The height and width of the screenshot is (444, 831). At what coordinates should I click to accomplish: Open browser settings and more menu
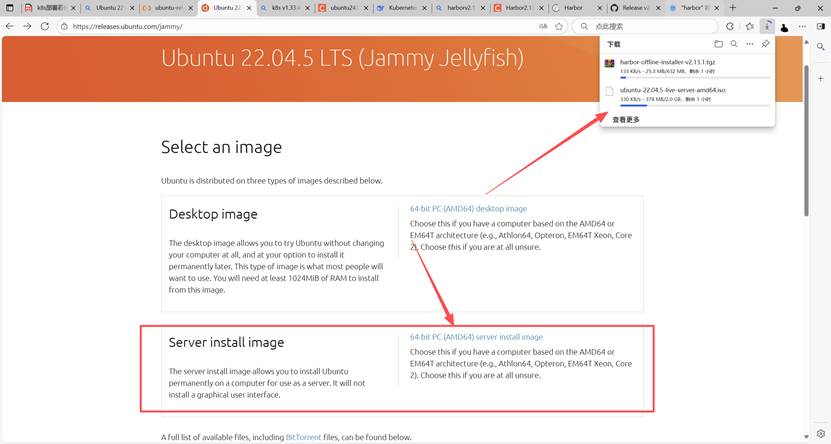click(802, 26)
